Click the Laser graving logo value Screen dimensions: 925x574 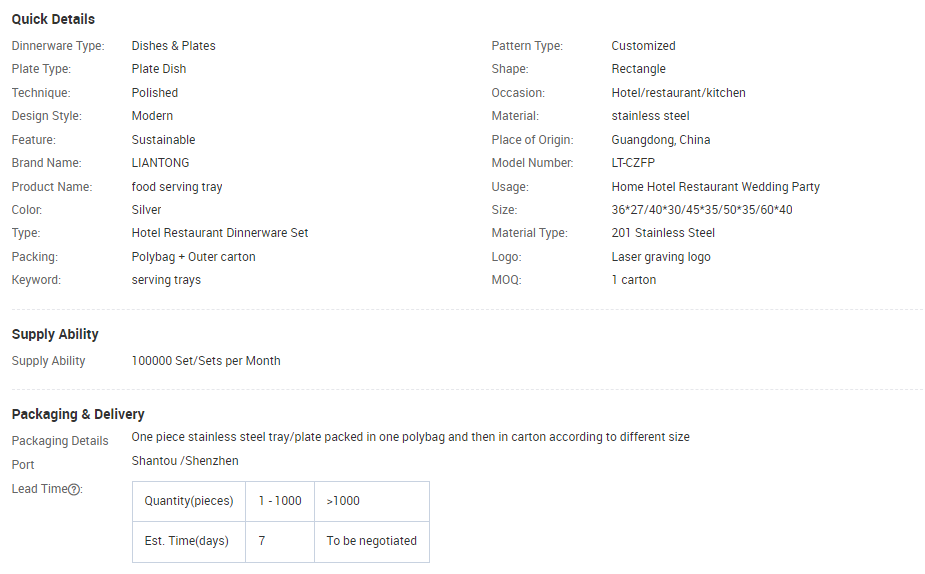pos(663,257)
